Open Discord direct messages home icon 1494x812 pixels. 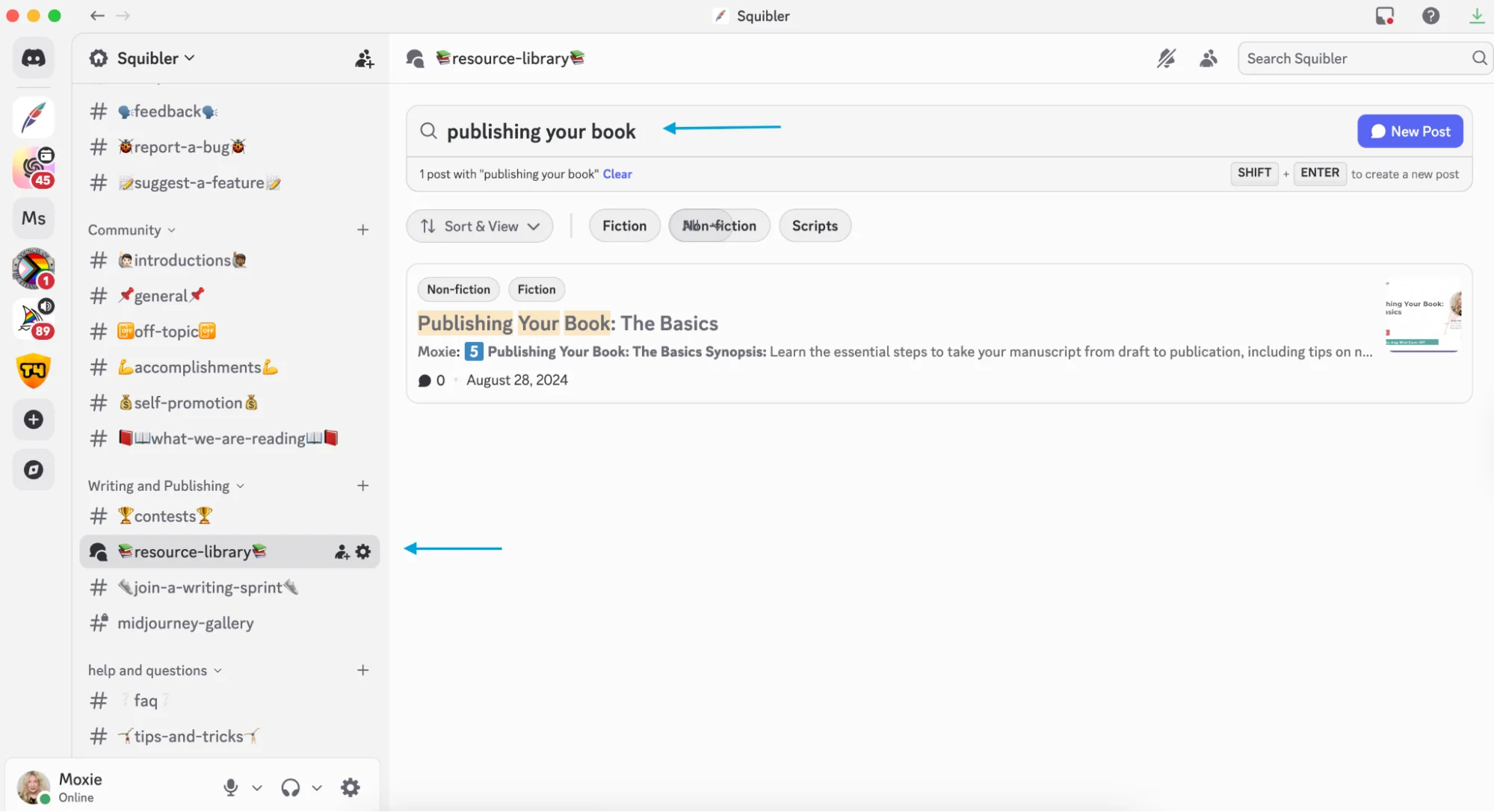point(34,58)
